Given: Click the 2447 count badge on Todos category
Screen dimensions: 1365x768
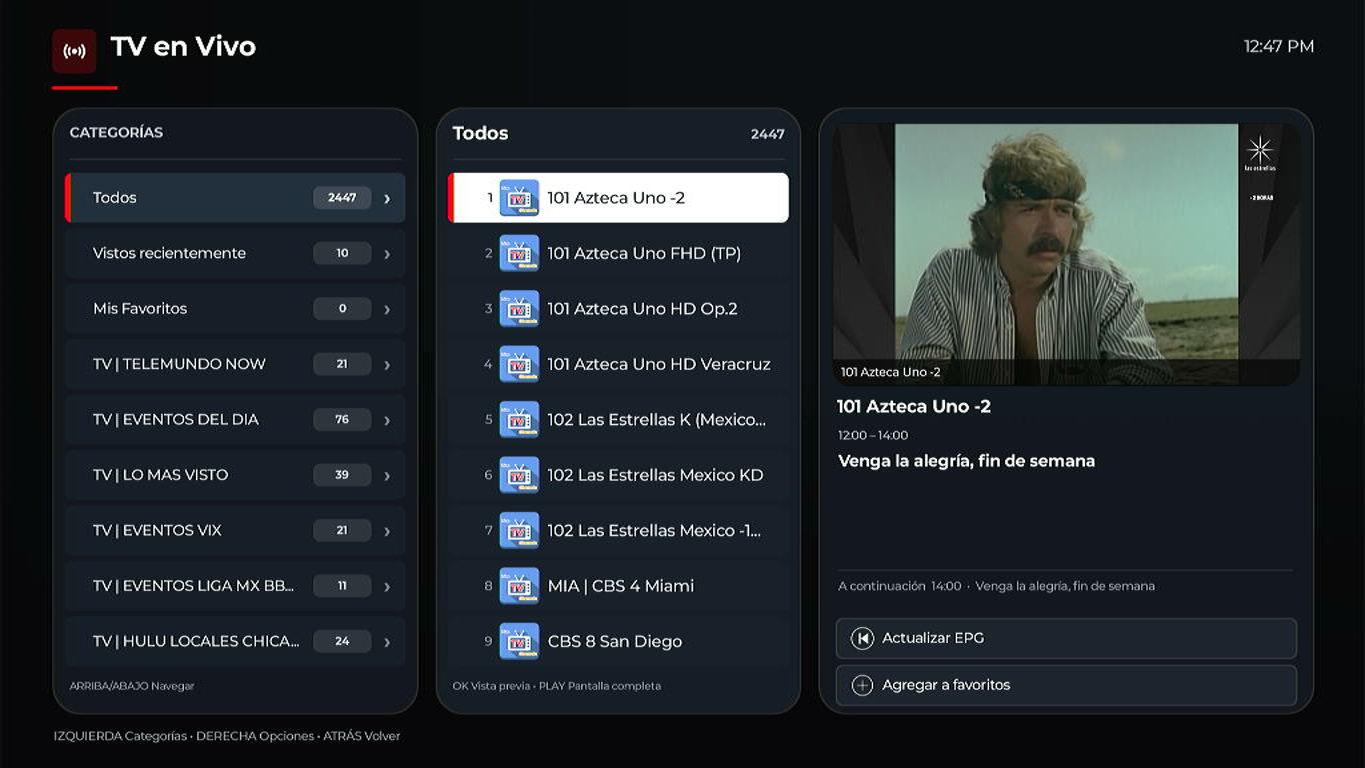Looking at the screenshot, I should 342,198.
